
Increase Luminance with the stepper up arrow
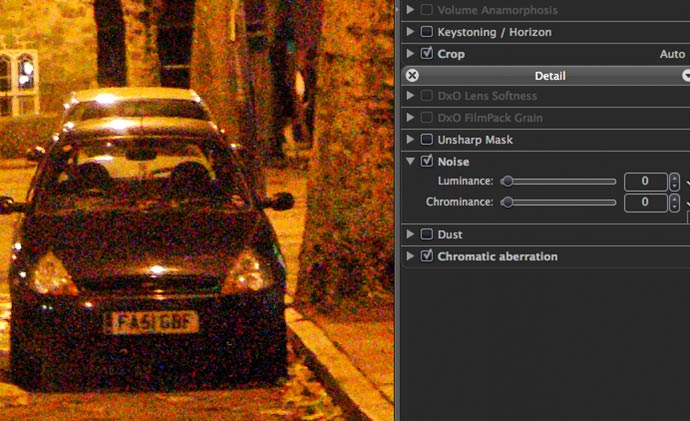(674, 177)
